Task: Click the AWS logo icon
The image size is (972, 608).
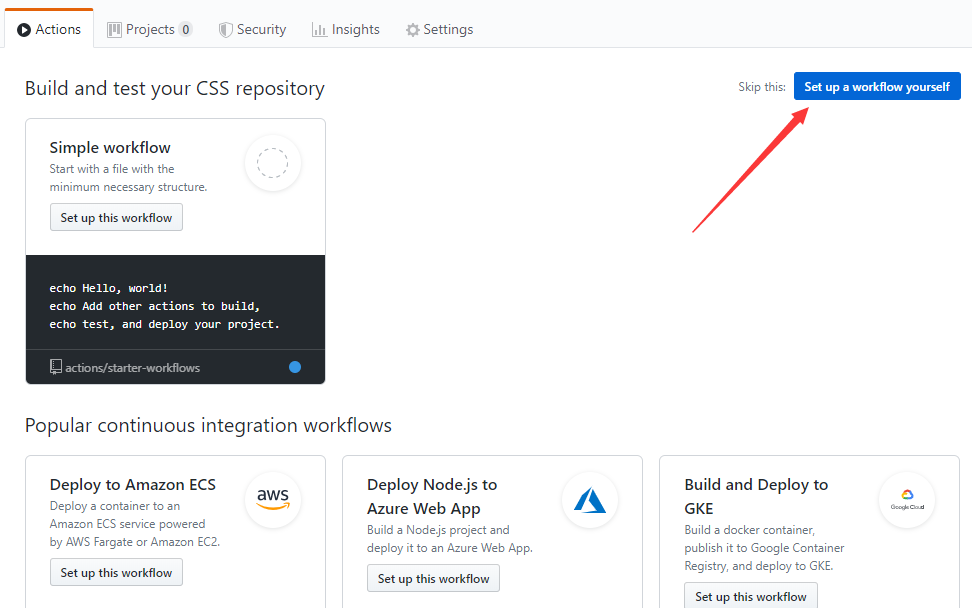Action: pos(273,500)
